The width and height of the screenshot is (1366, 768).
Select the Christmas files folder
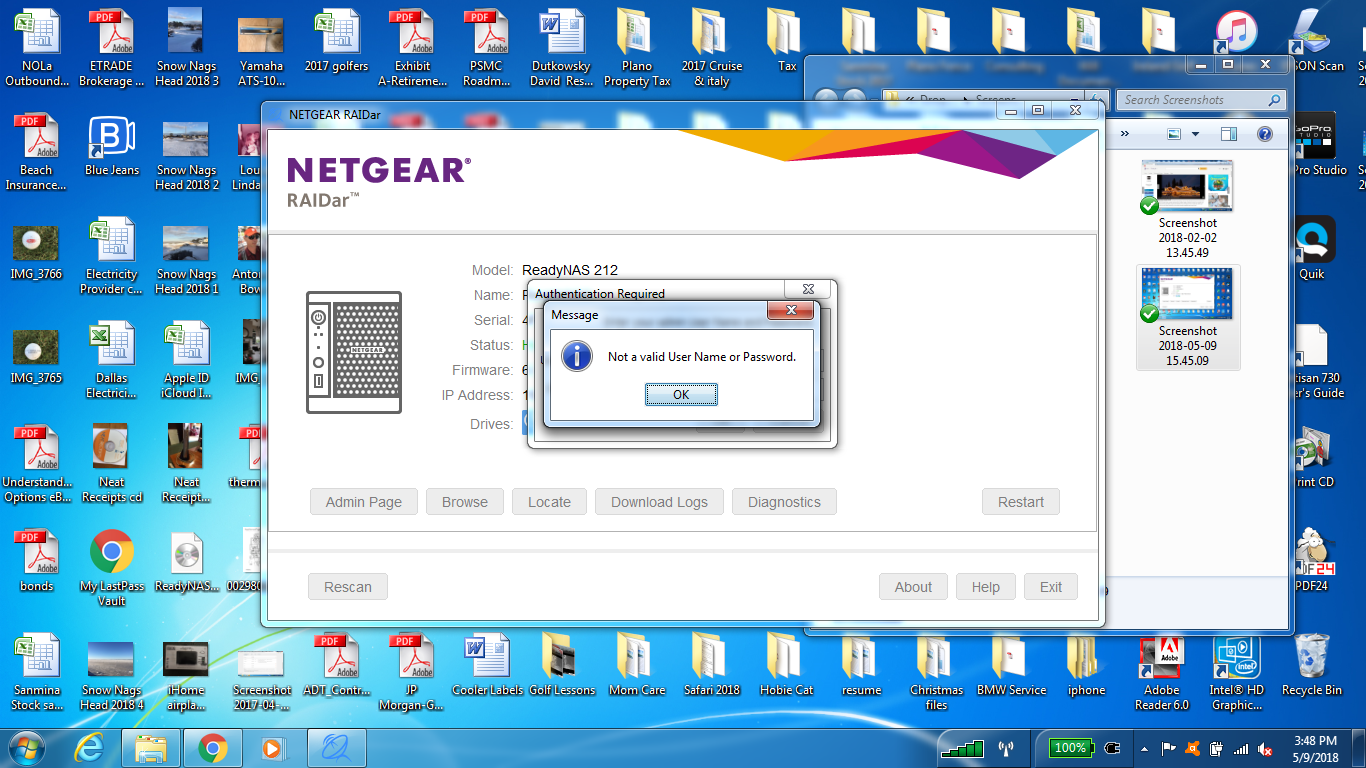tap(937, 672)
